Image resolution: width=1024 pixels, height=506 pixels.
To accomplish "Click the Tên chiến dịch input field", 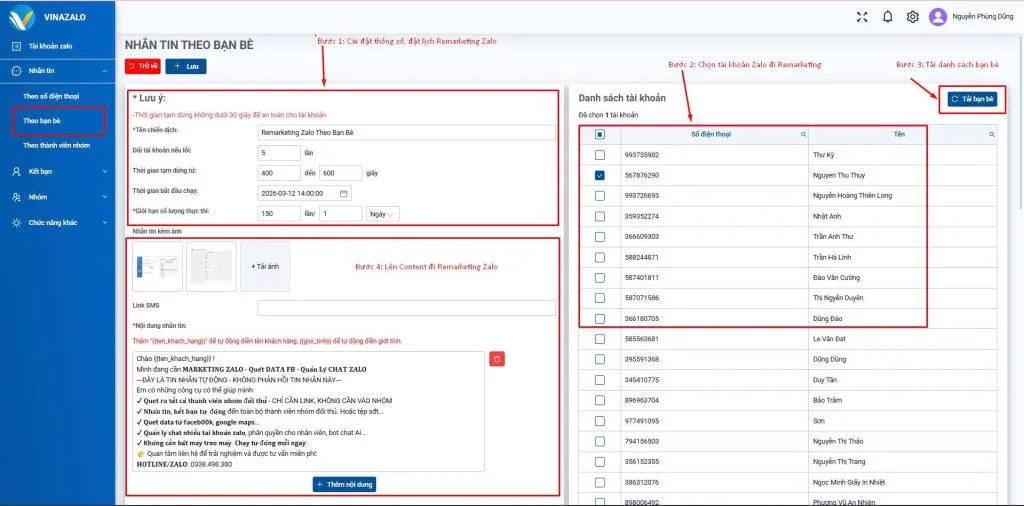I will pos(405,132).
